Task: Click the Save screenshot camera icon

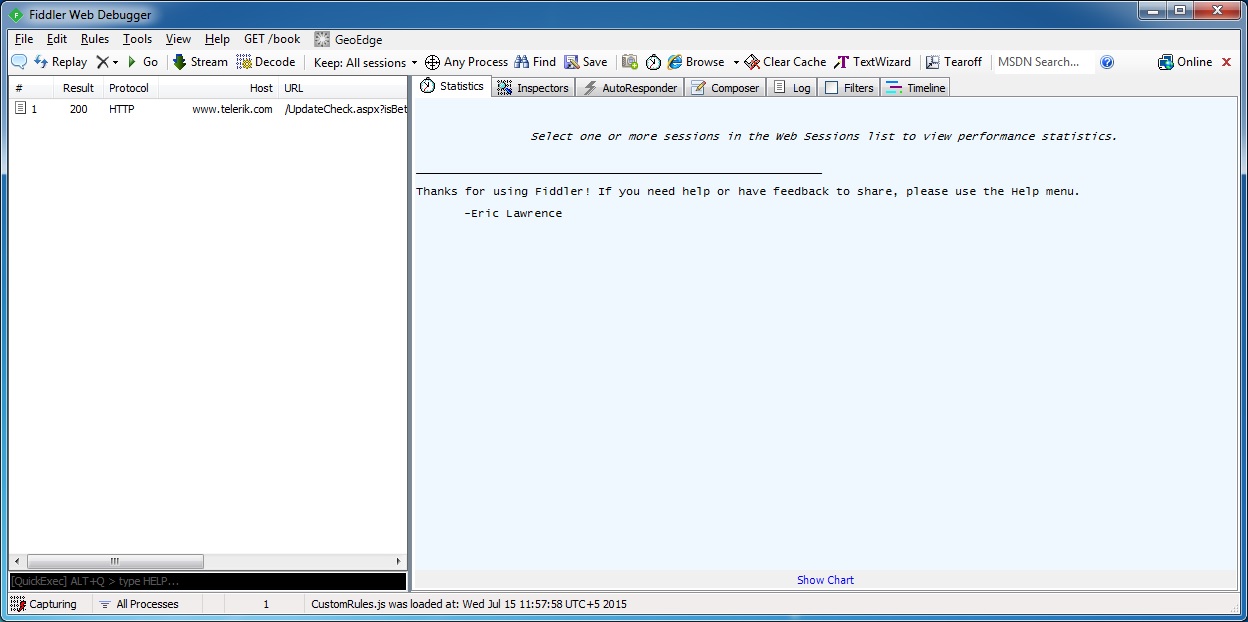Action: point(630,62)
